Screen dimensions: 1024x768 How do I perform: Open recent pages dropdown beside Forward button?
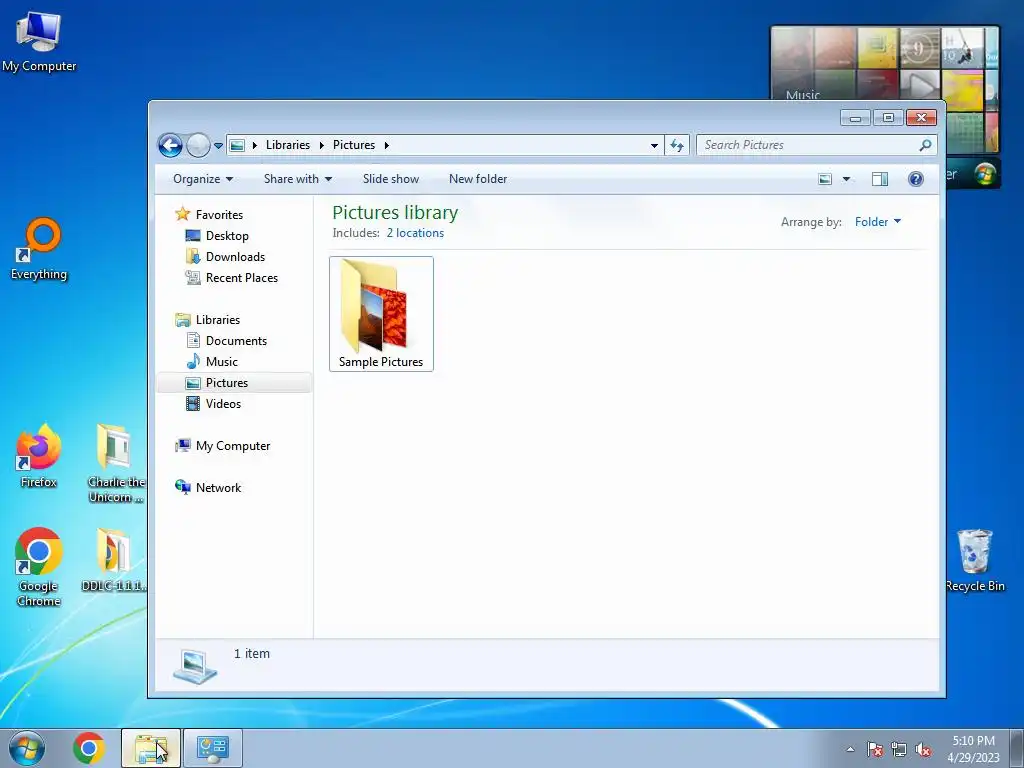218,146
